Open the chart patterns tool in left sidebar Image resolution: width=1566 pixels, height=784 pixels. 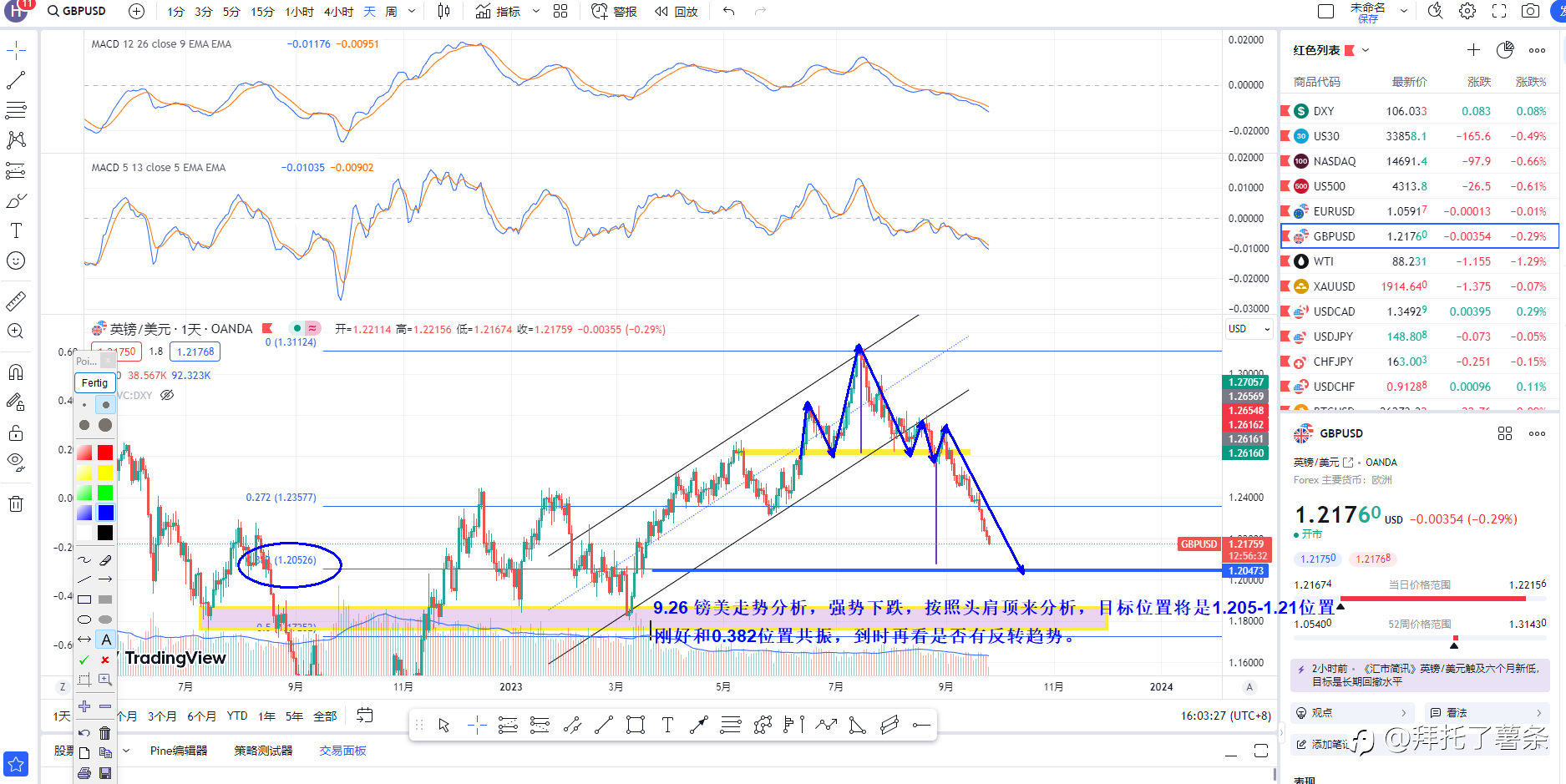(16, 140)
